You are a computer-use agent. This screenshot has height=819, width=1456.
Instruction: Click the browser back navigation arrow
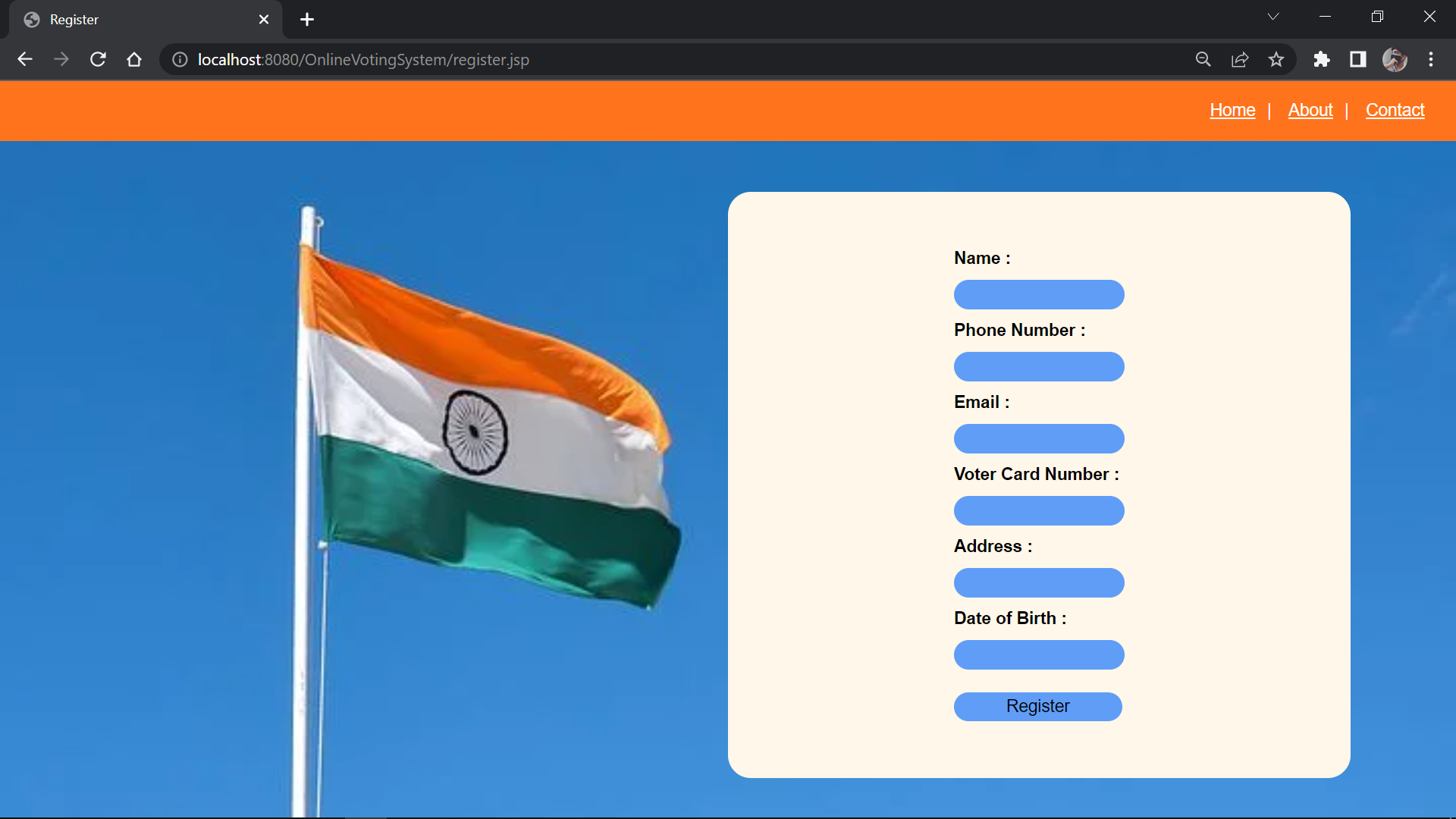(25, 59)
